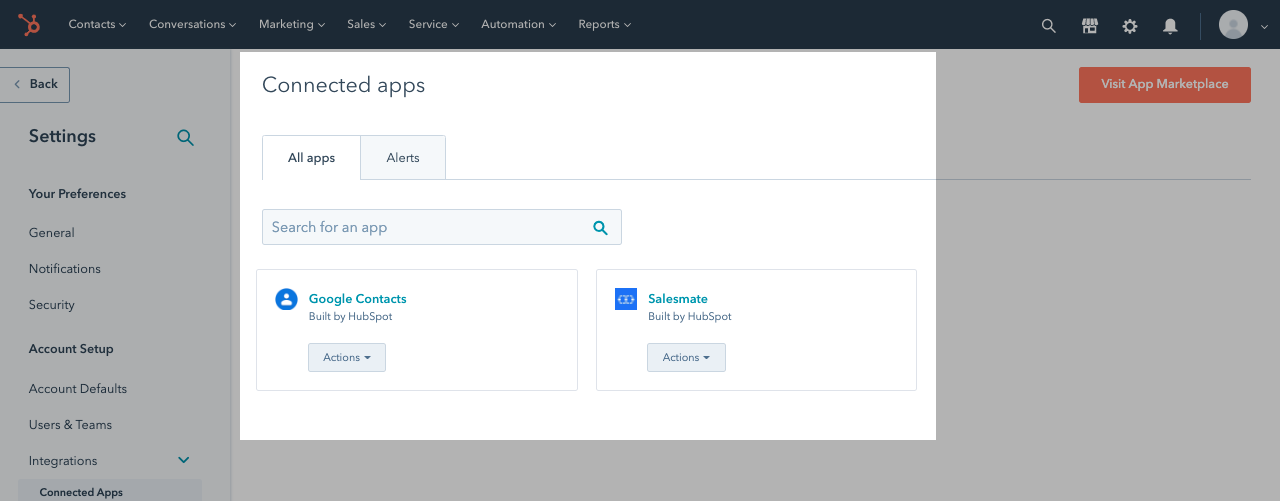Go to General settings
The width and height of the screenshot is (1280, 501).
pos(52,233)
